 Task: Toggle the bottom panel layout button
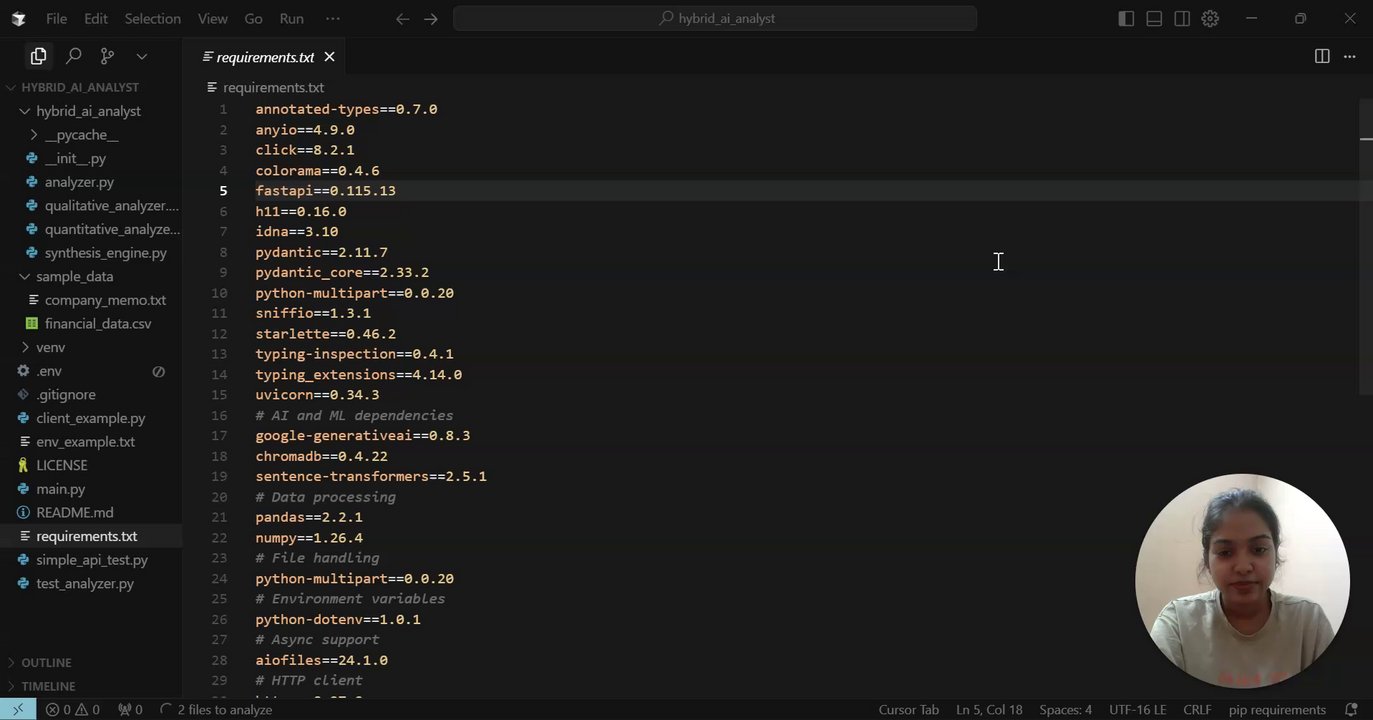point(1154,18)
